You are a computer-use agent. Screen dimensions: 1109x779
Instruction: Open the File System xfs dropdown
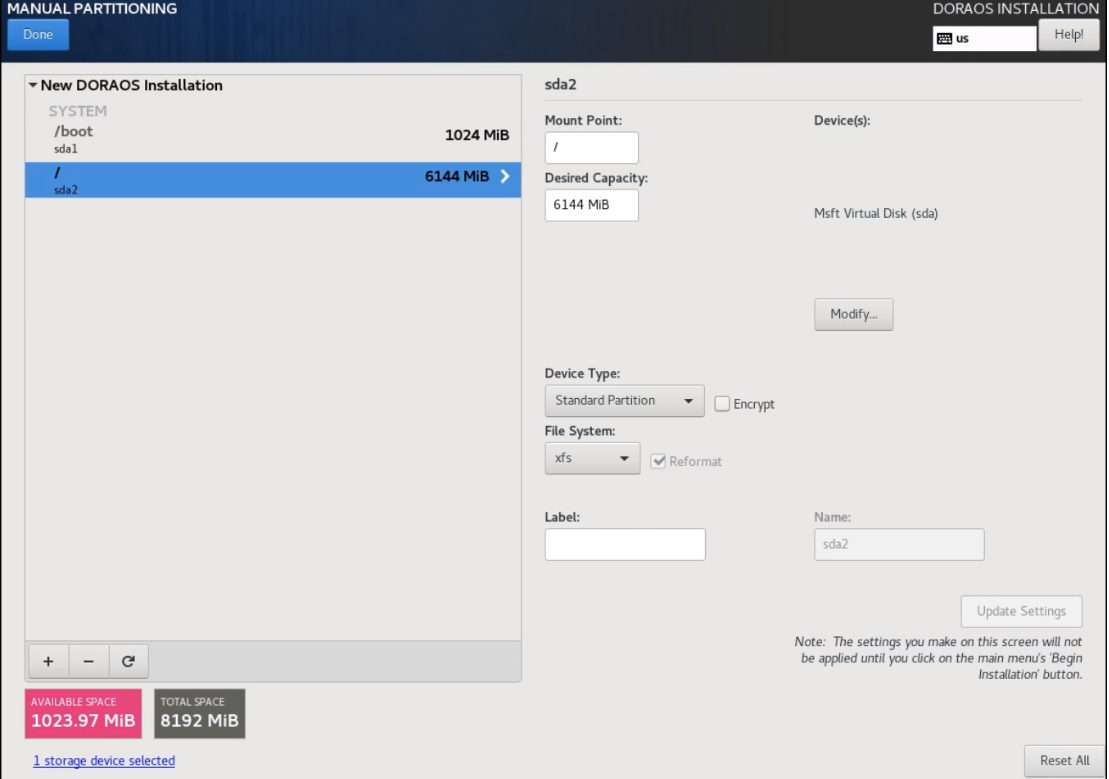tap(592, 459)
